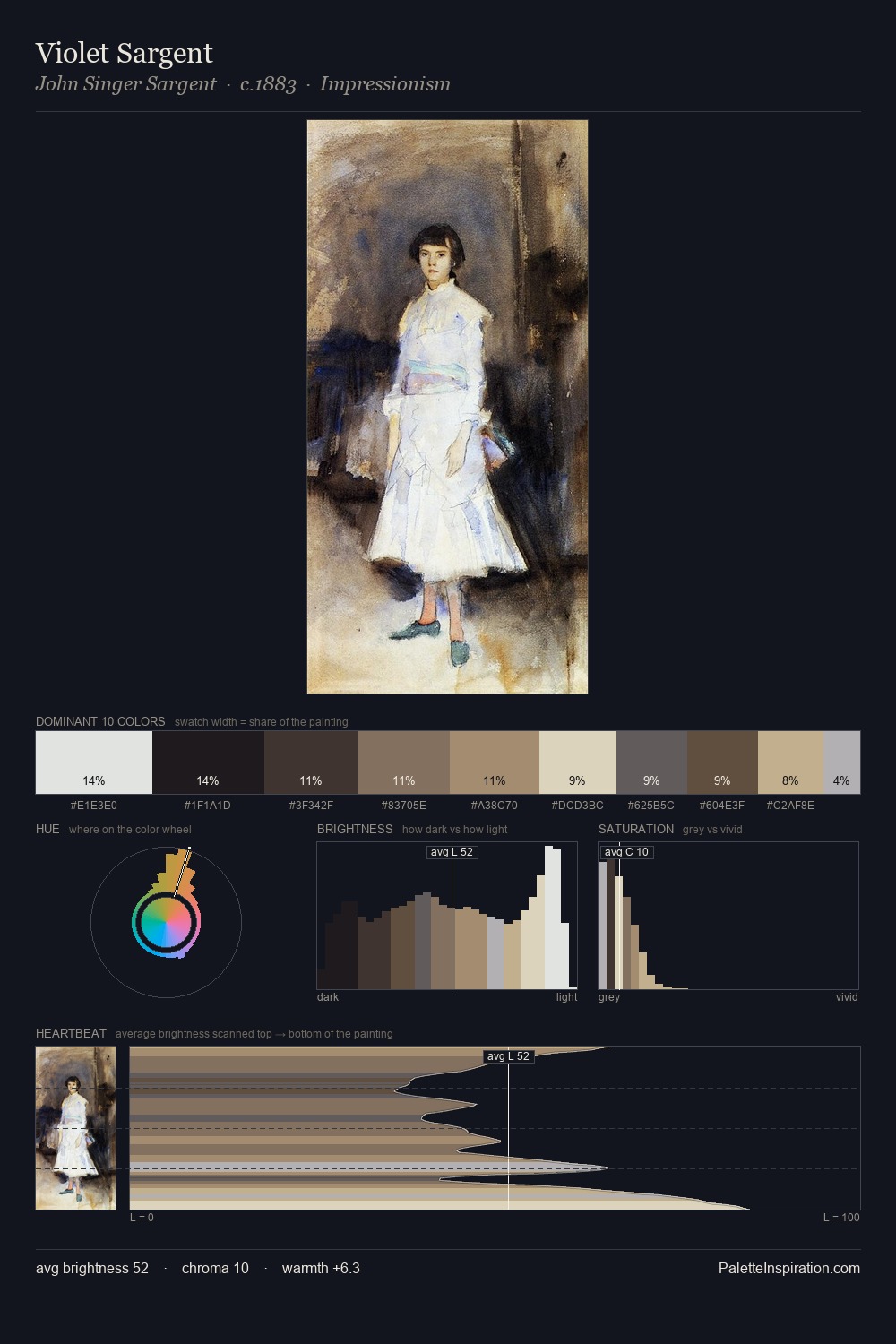Click the 'L = 0' axis label

pos(142,1218)
